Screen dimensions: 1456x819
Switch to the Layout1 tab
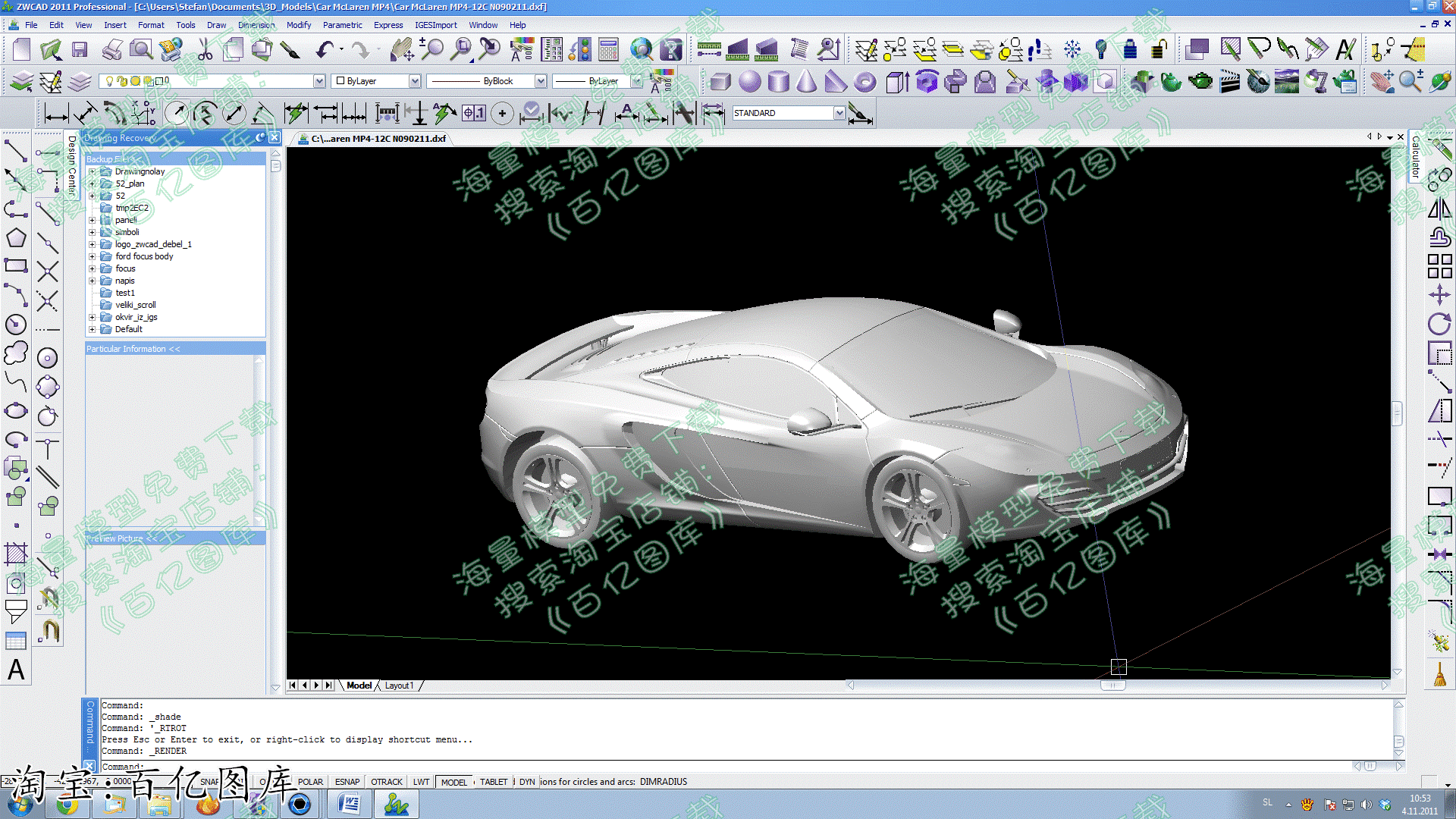(399, 686)
